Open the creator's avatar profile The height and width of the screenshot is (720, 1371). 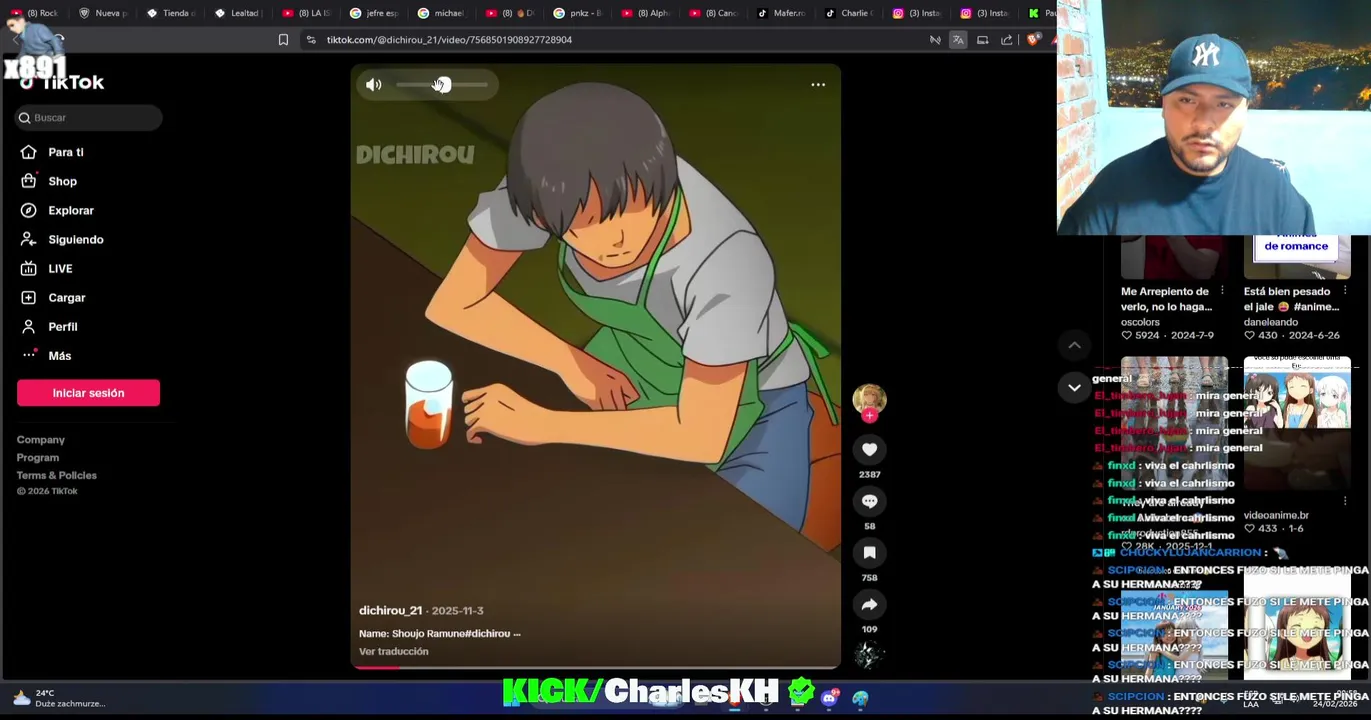(869, 398)
